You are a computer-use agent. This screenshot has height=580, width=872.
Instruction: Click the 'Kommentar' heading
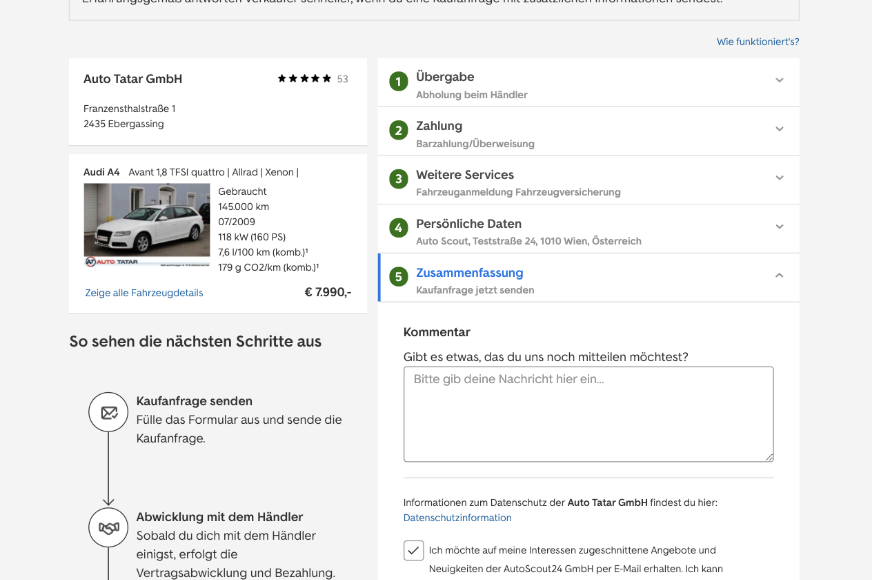click(437, 332)
